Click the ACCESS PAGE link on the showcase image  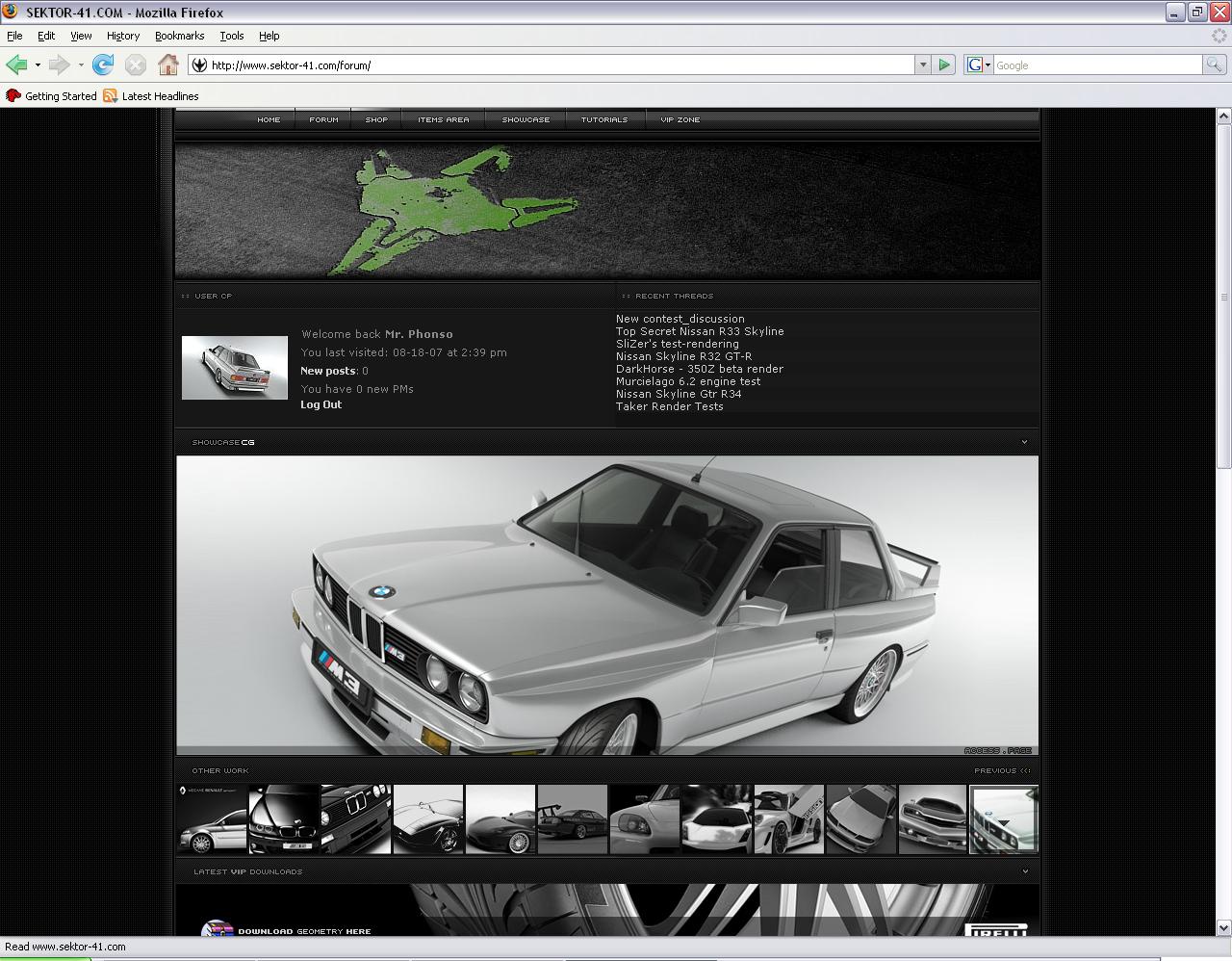(x=997, y=750)
